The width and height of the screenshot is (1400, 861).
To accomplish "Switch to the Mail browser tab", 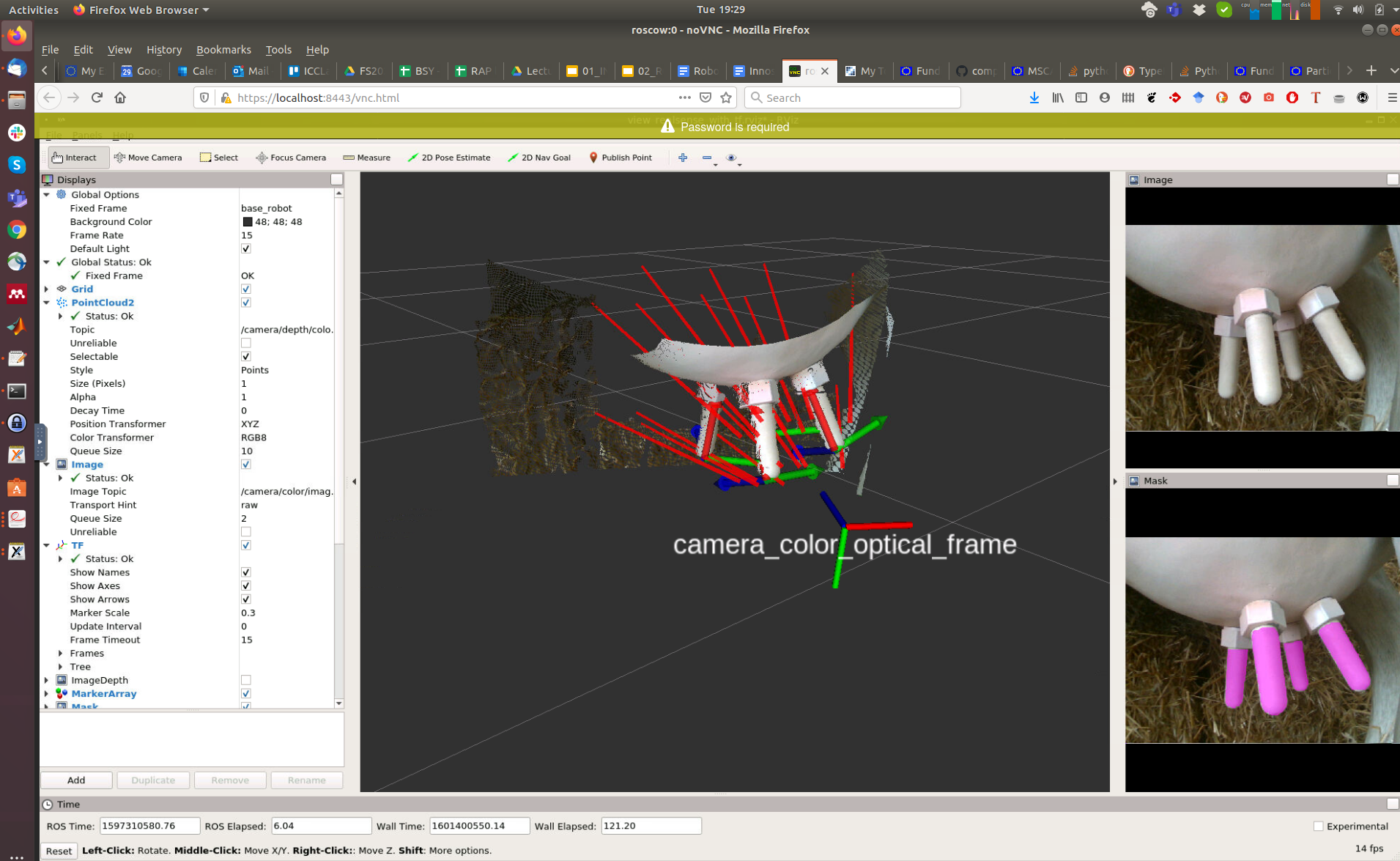I will tap(251, 70).
